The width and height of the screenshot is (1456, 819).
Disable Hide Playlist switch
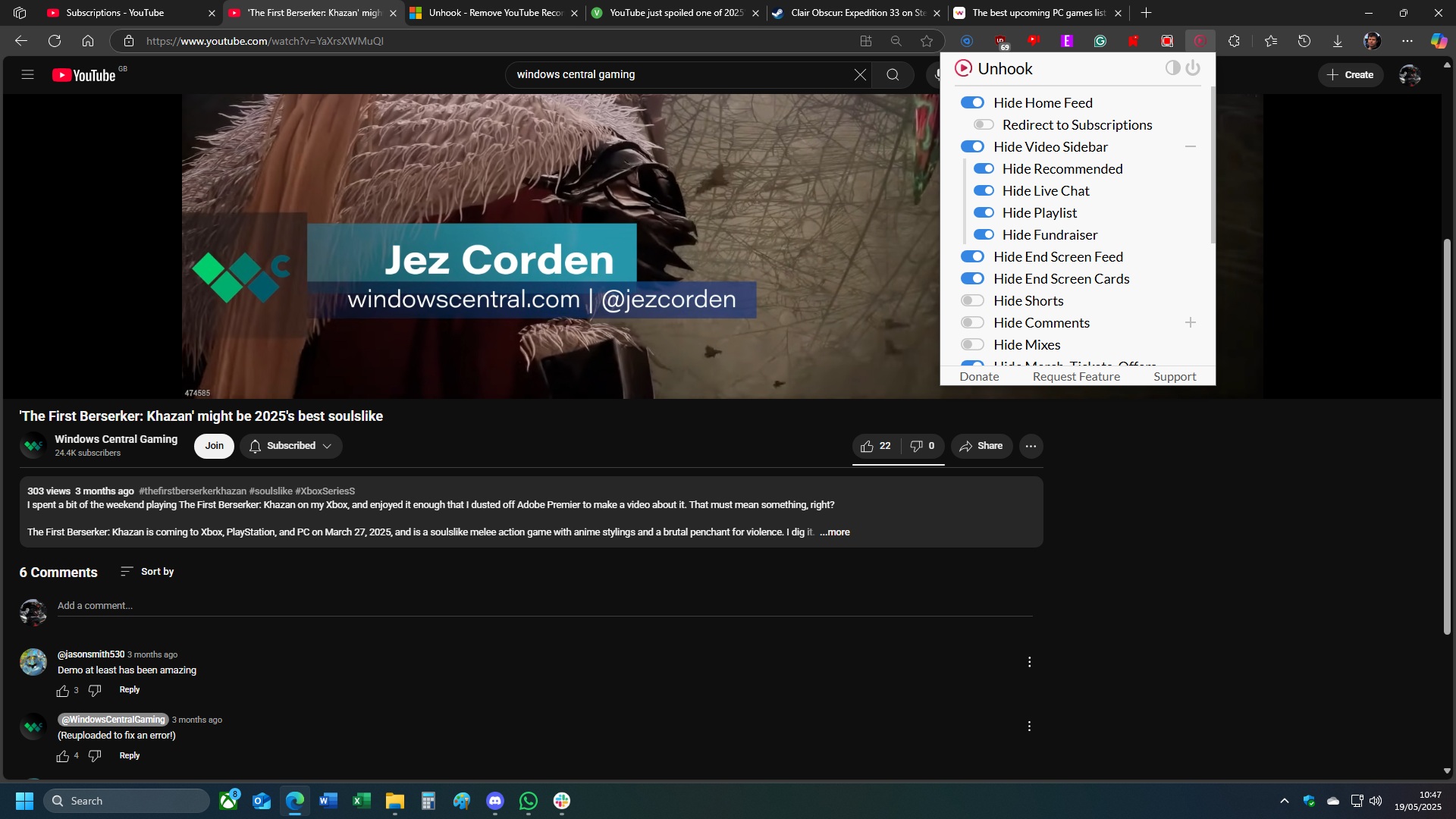coord(984,212)
